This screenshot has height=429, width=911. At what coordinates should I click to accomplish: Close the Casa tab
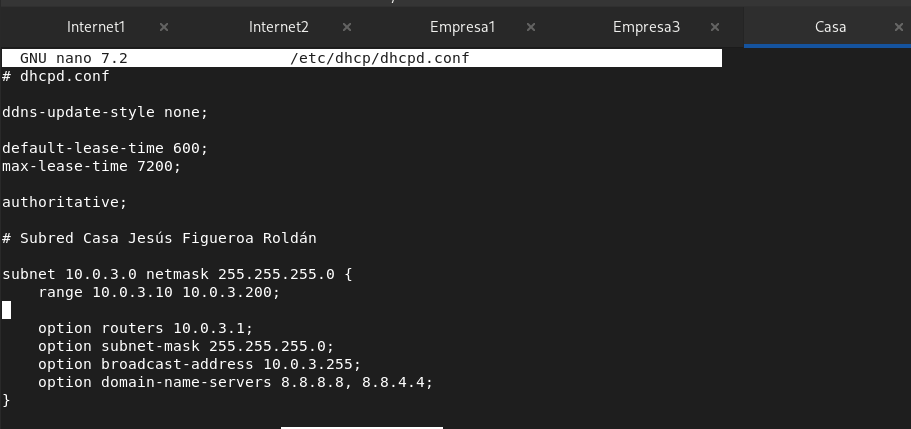898,27
